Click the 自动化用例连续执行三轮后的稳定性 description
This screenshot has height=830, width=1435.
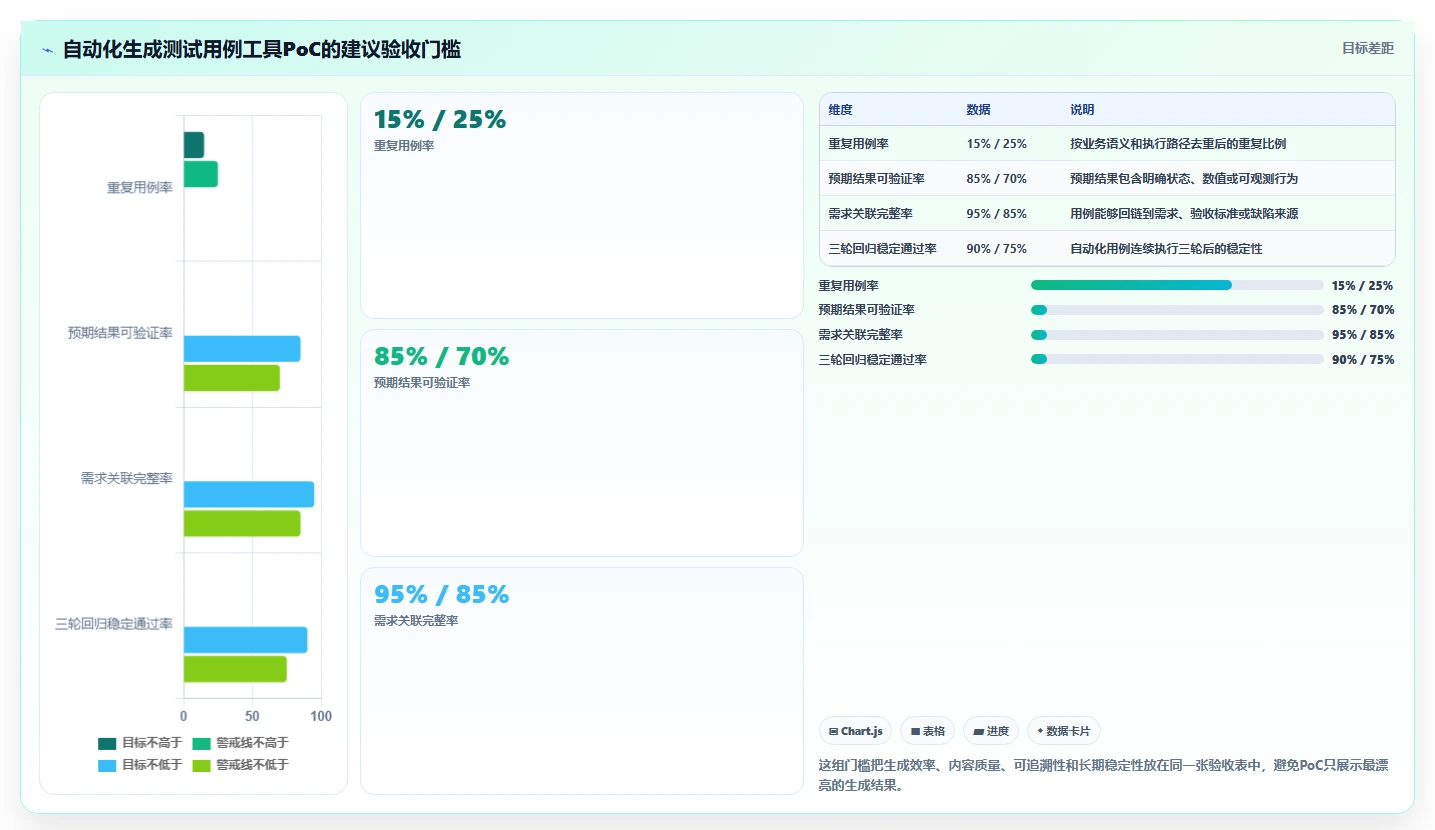tap(1166, 249)
